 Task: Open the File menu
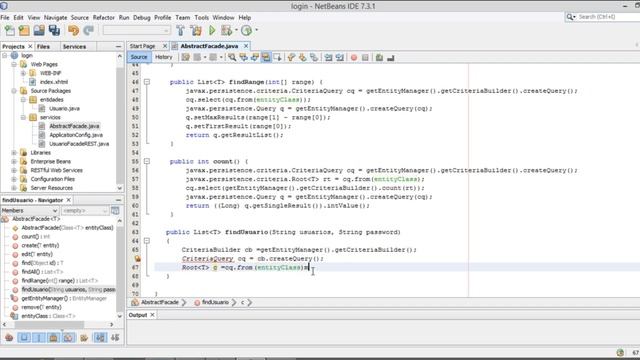[5, 18]
